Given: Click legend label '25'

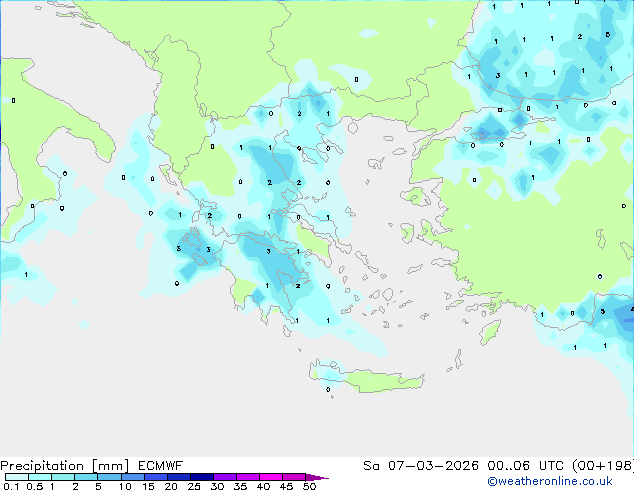Looking at the screenshot, I should tap(194, 486).
